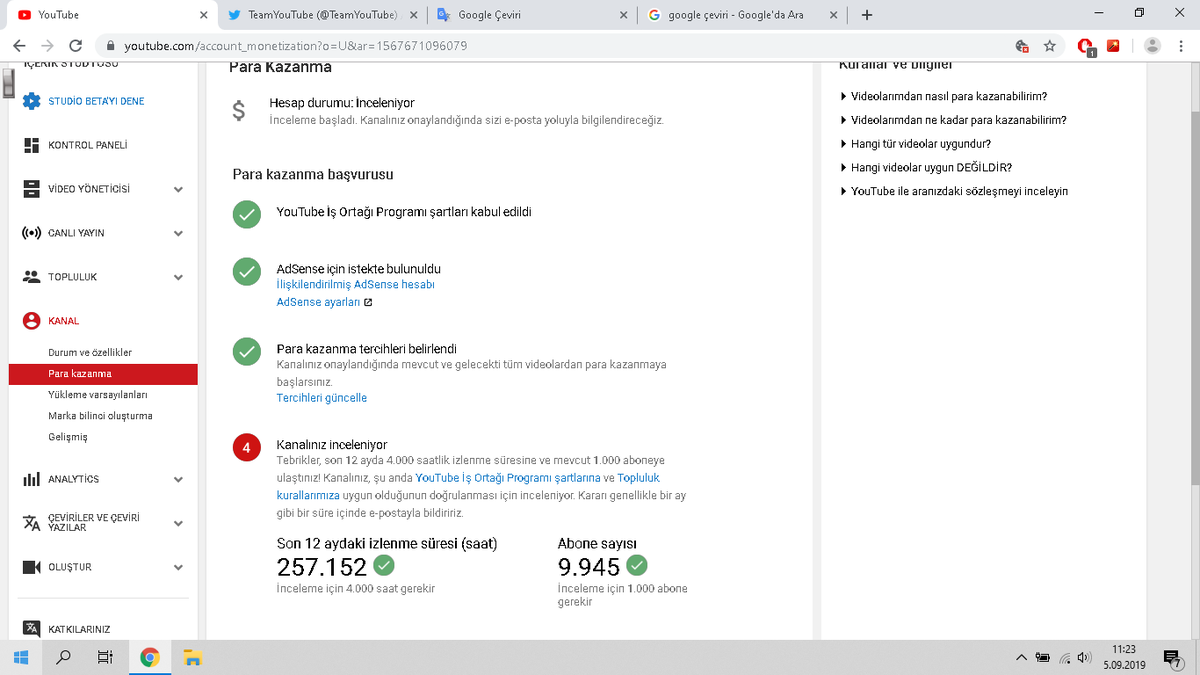Expand the Canlı Yayın menu chevron
Screen dimensions: 1200x675
click(x=178, y=233)
